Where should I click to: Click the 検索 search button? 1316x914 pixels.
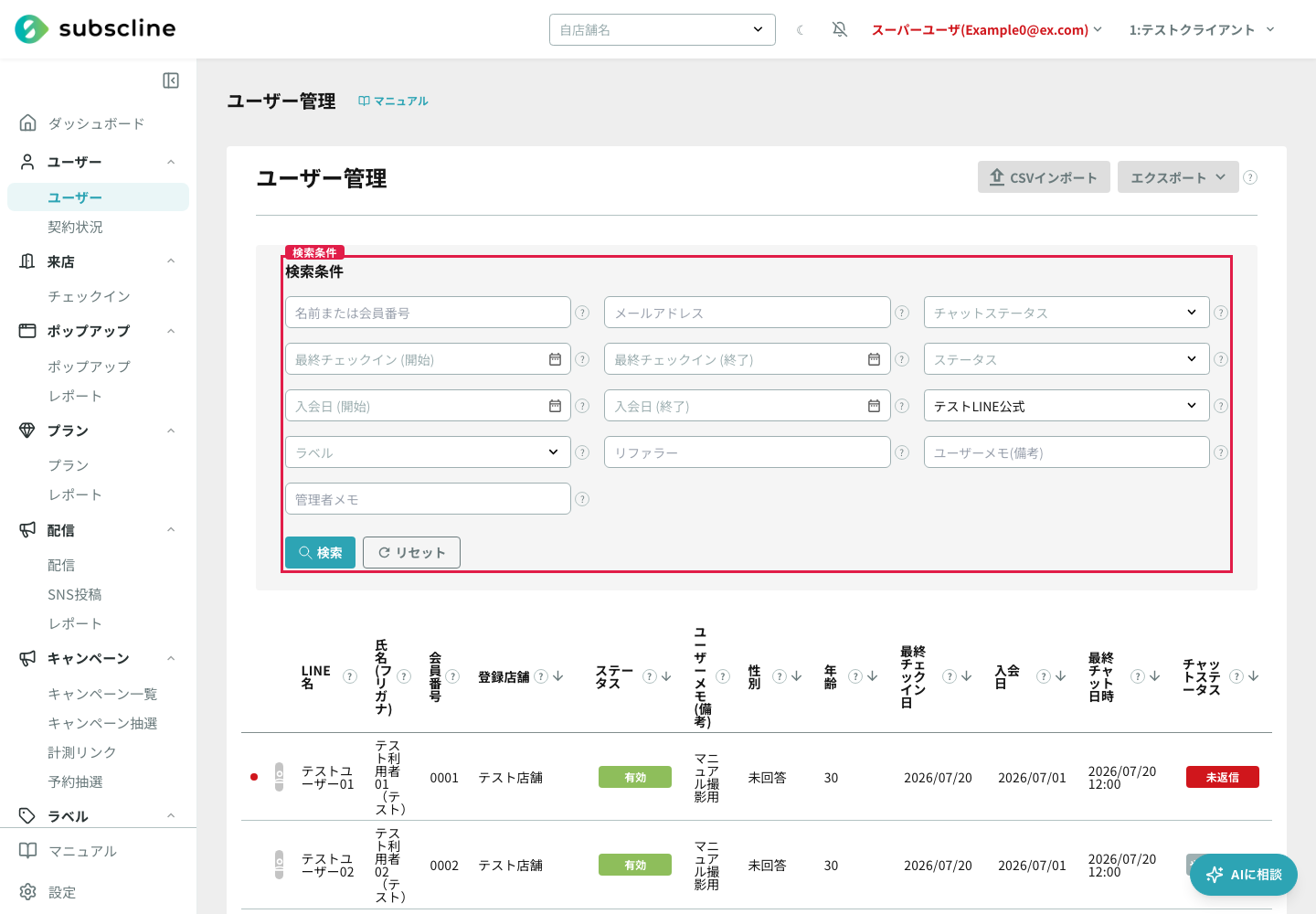pos(320,552)
